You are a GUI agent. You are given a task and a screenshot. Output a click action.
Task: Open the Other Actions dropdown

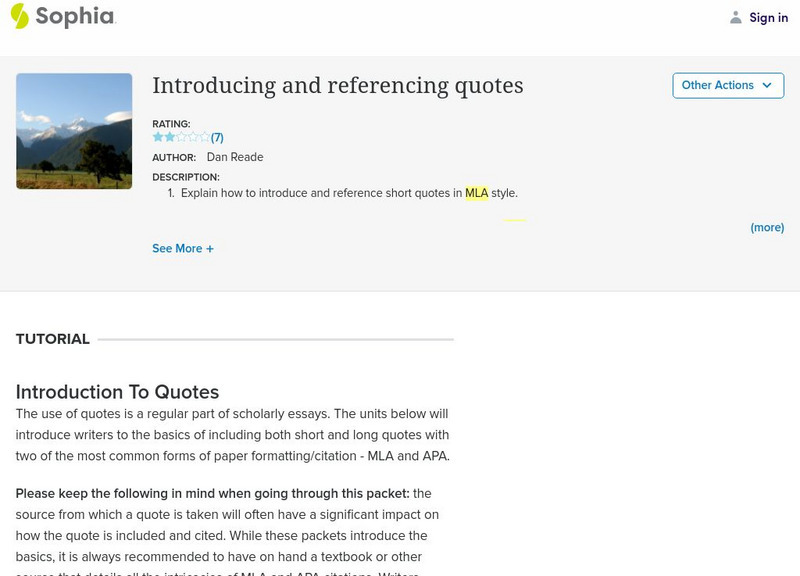(727, 86)
